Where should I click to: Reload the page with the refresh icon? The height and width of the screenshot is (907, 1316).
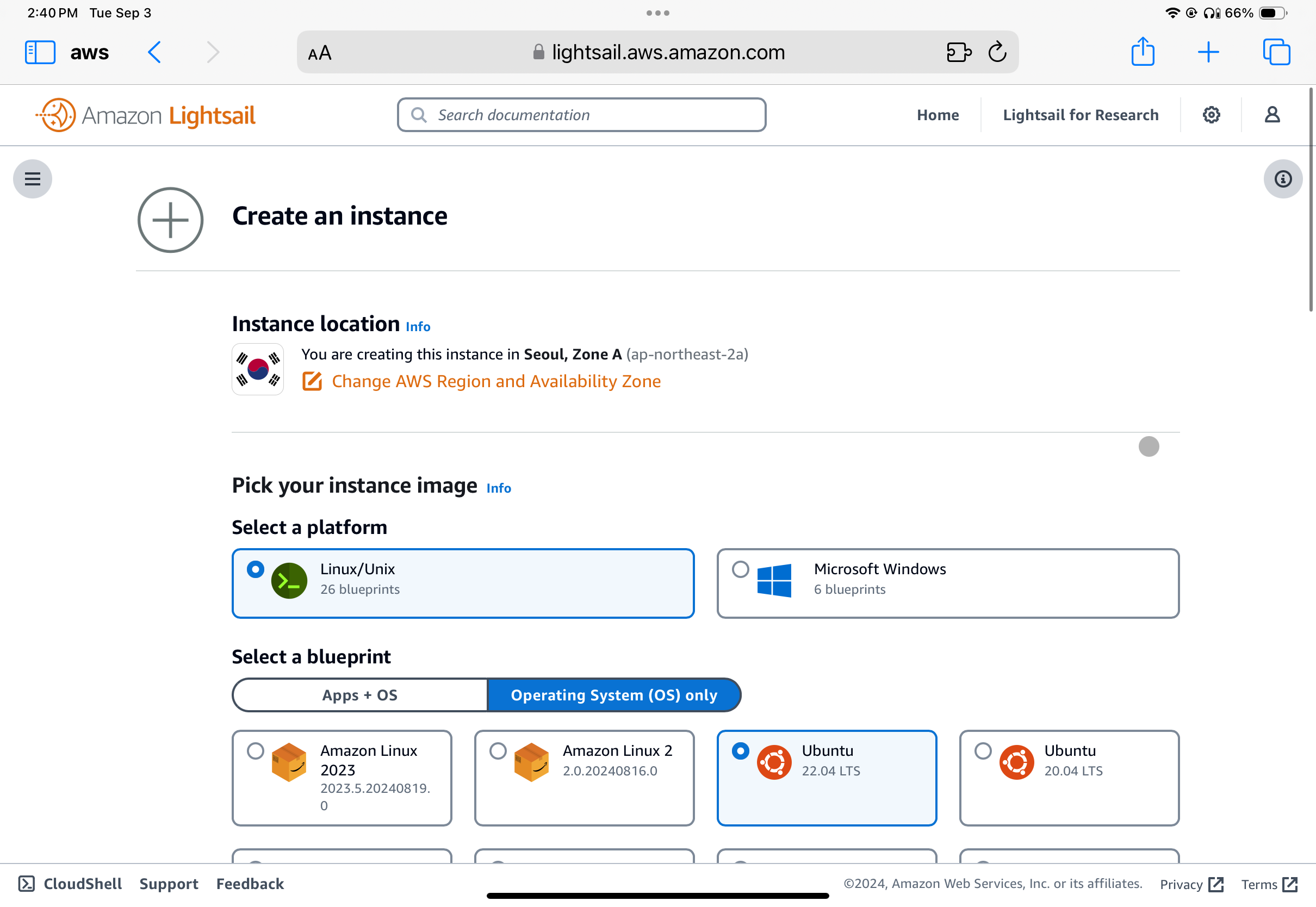pyautogui.click(x=997, y=52)
